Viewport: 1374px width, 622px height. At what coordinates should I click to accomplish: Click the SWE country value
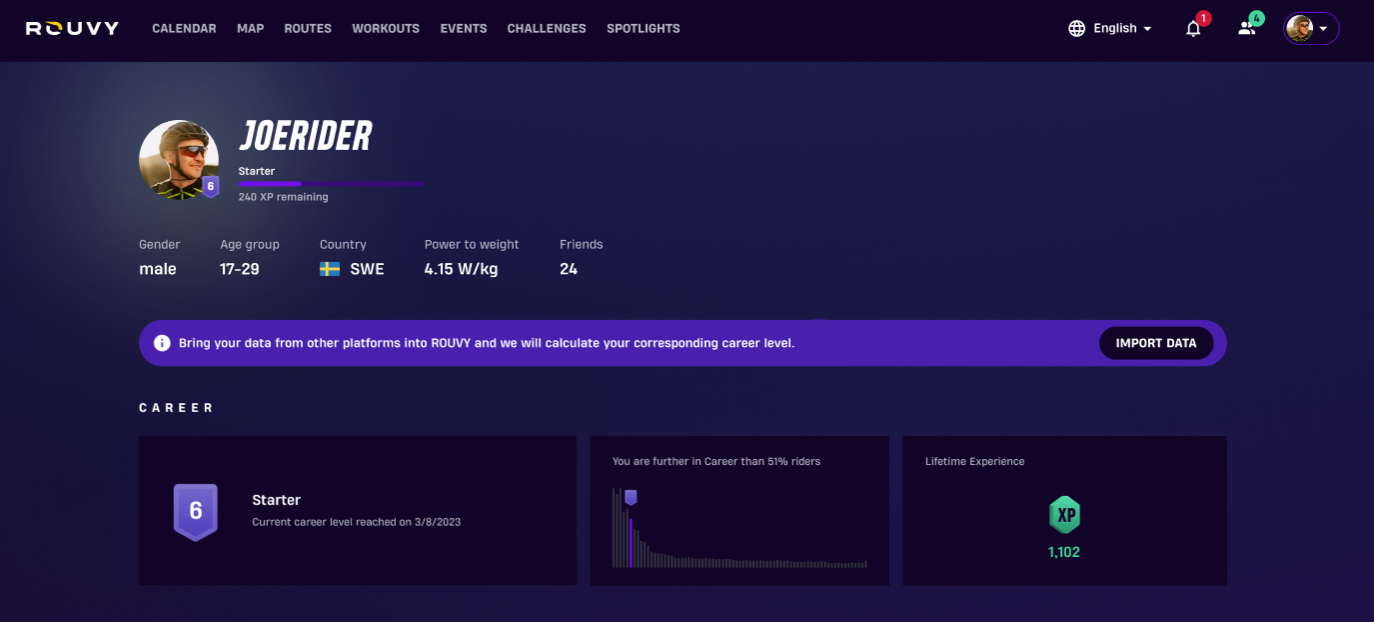coord(367,269)
